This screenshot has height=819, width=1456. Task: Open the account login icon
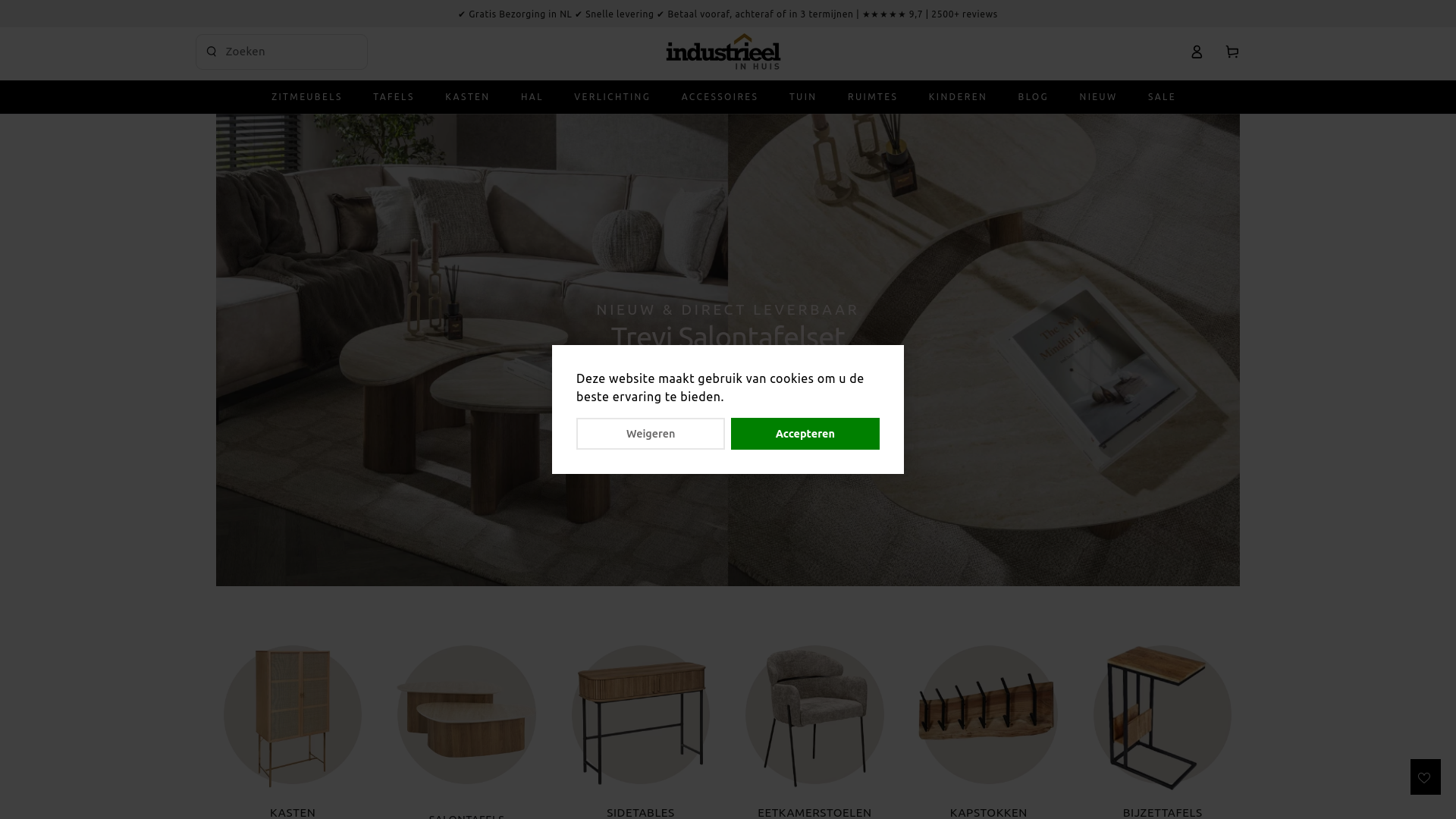coord(1197,52)
